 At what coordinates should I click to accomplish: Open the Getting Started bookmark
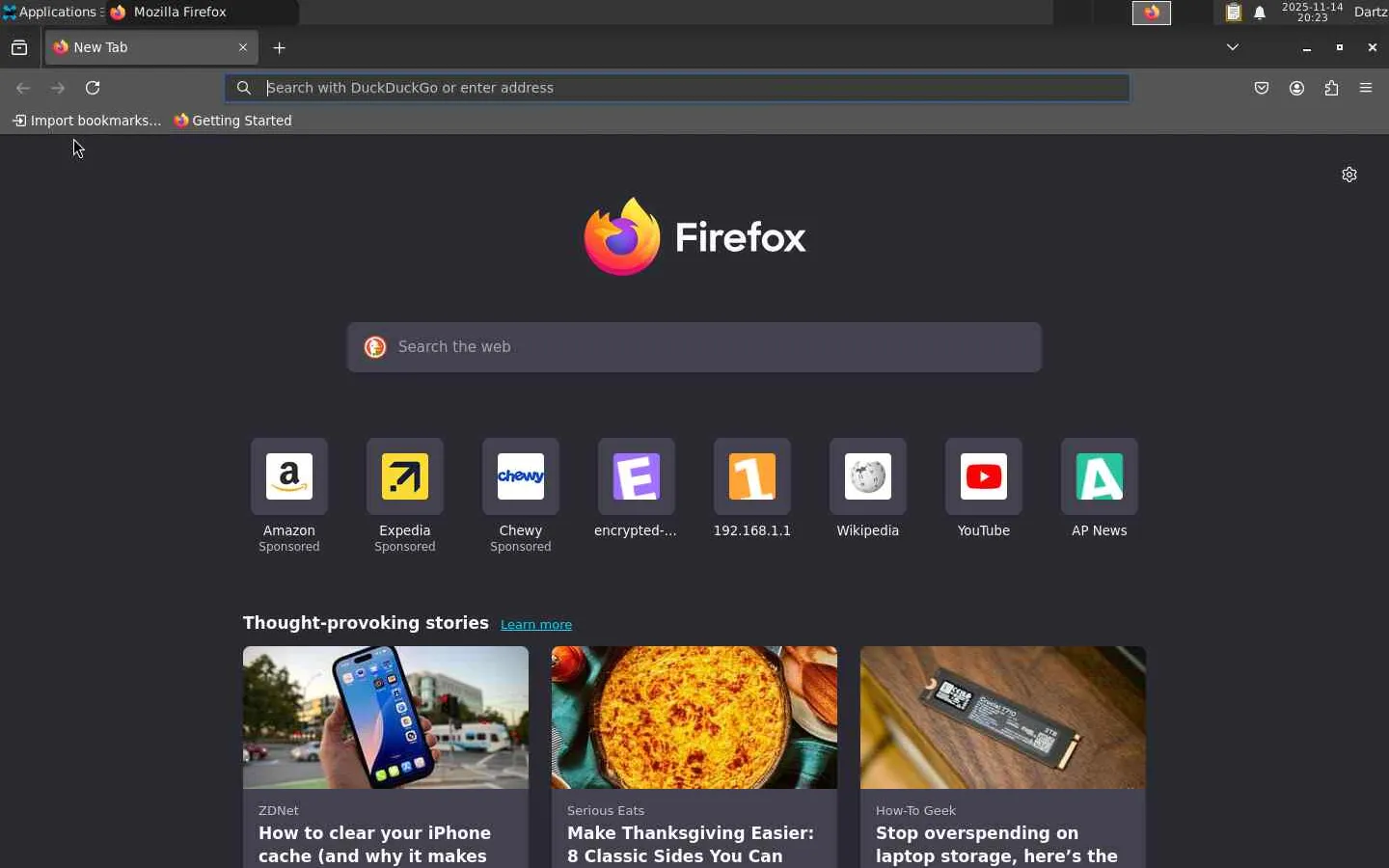pos(232,121)
